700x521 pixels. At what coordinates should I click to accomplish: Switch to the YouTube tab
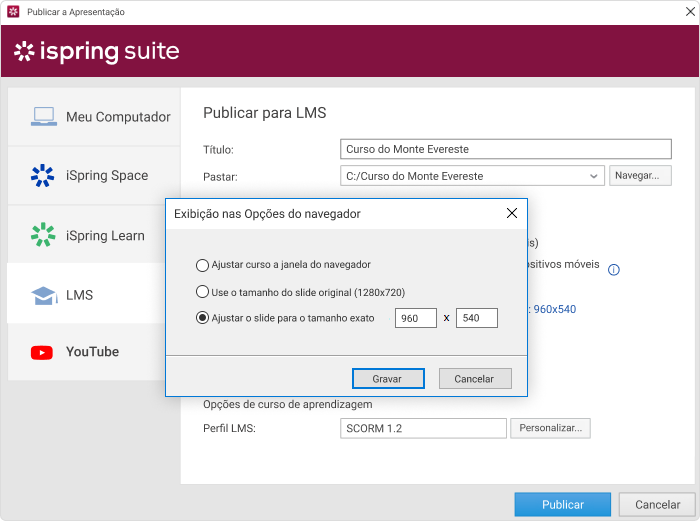[x=87, y=352]
